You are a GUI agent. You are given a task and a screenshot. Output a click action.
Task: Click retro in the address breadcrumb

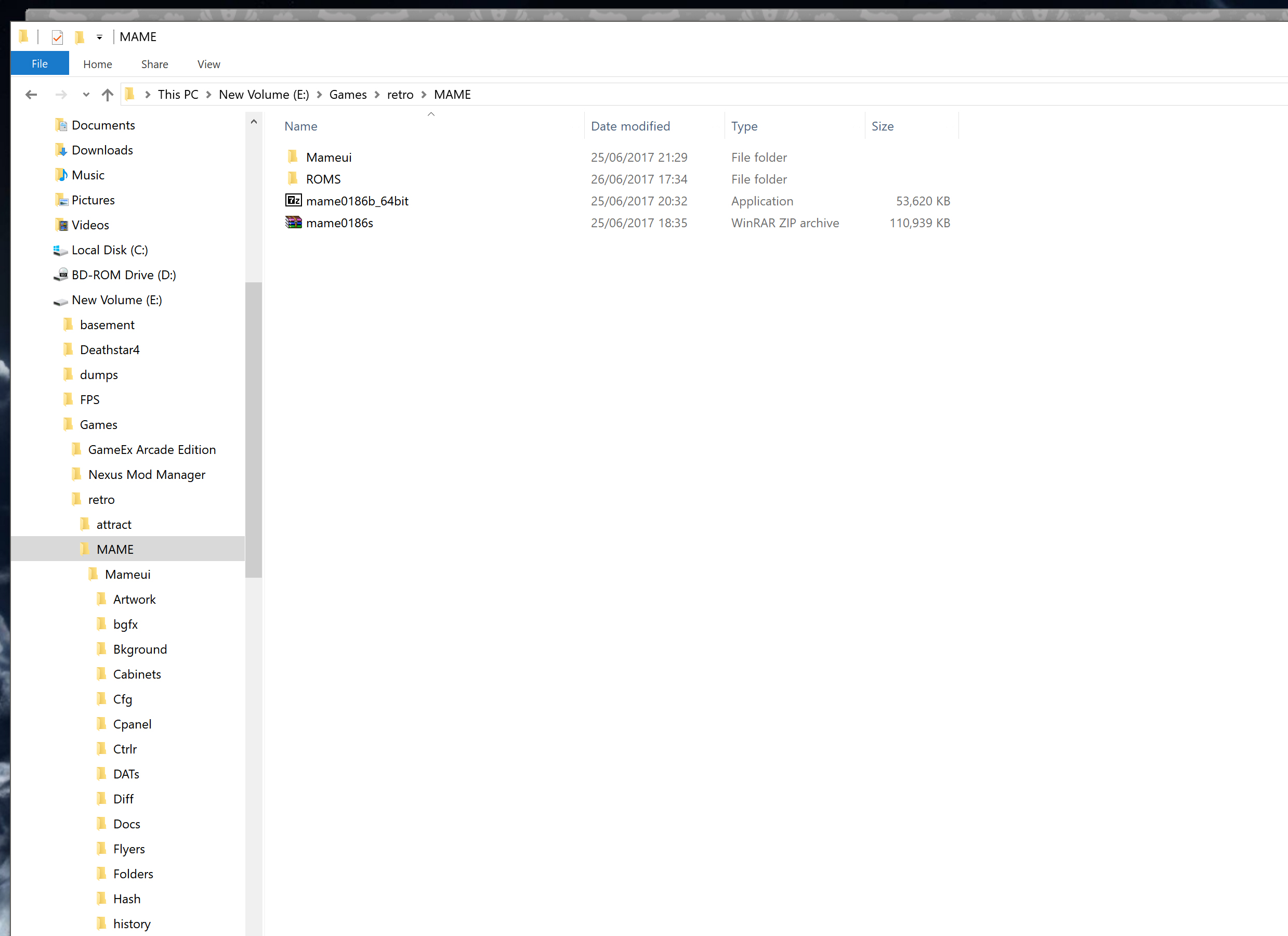click(400, 94)
